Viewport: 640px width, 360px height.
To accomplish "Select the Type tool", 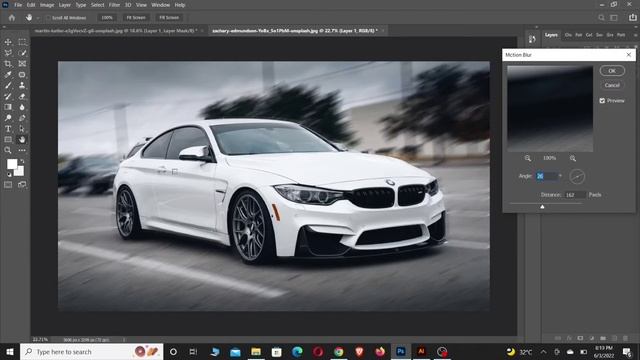I will point(8,129).
